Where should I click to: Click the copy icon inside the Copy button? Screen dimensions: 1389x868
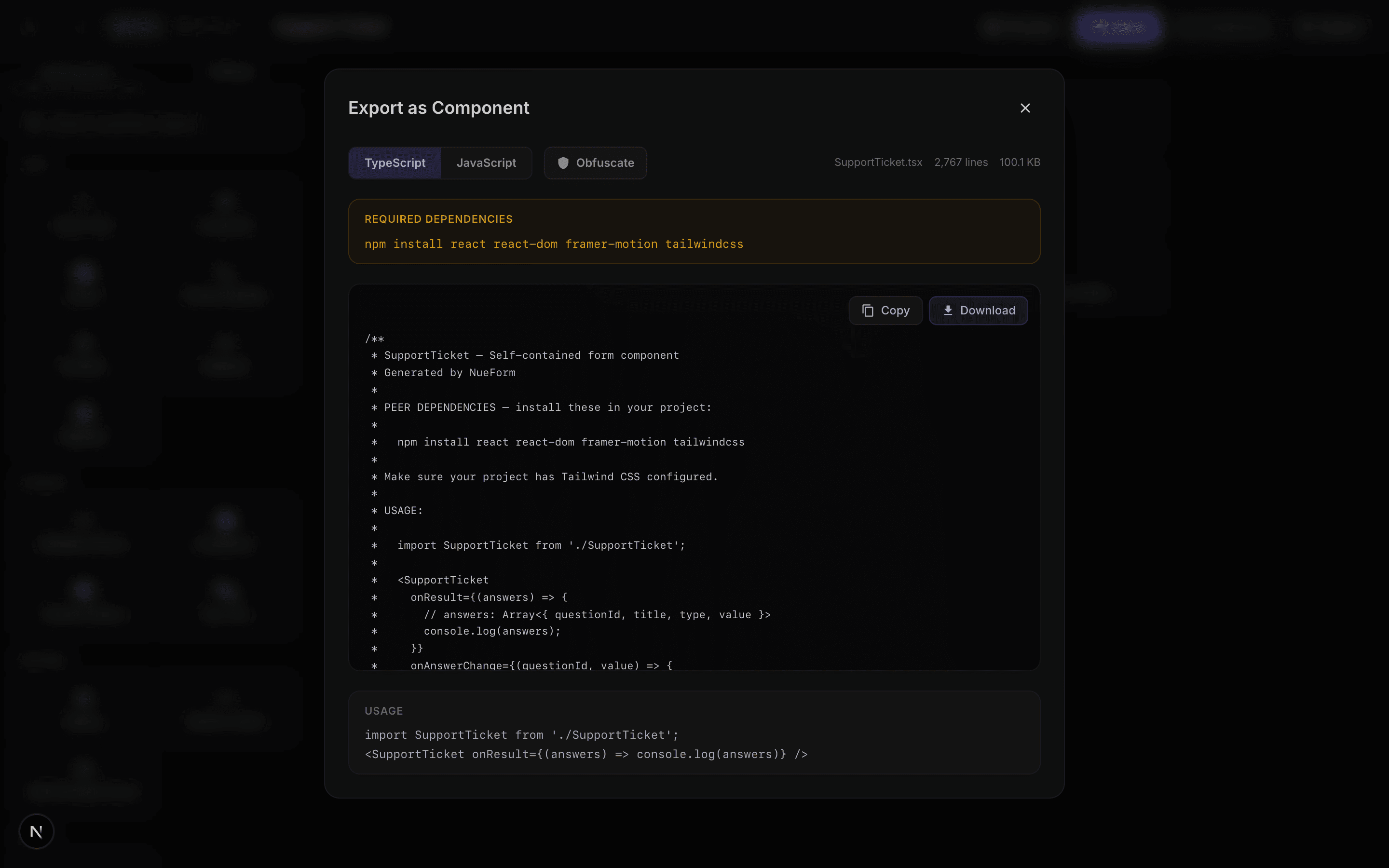coord(867,310)
